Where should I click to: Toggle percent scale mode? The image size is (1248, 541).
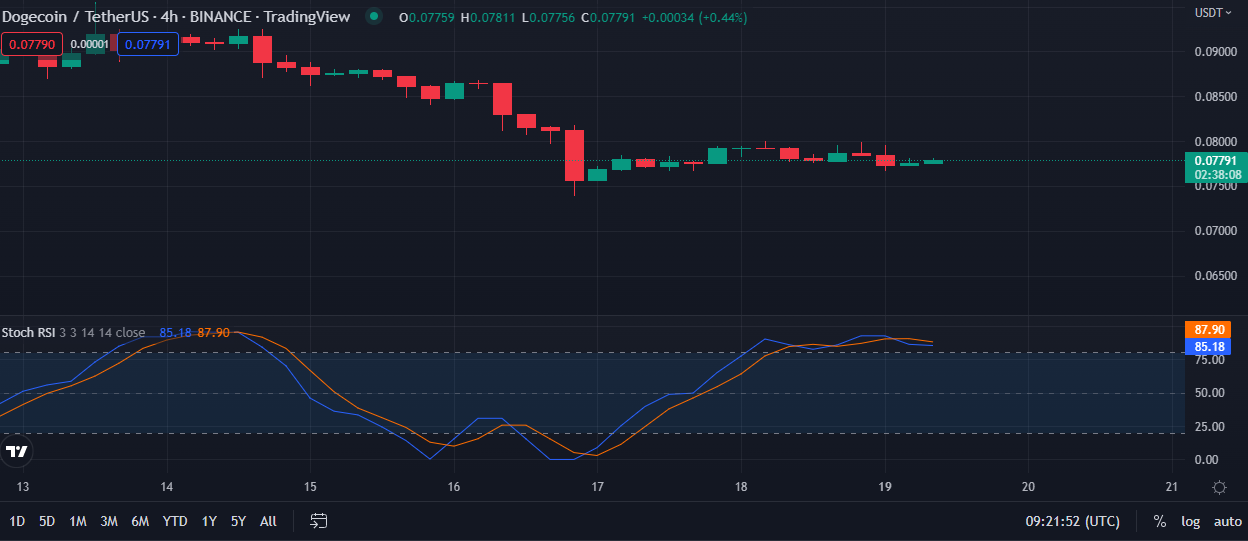coord(1159,521)
